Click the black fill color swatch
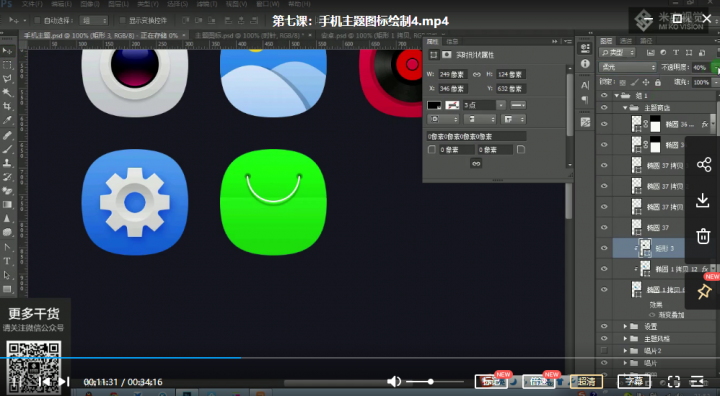The width and height of the screenshot is (720, 396). (434, 105)
